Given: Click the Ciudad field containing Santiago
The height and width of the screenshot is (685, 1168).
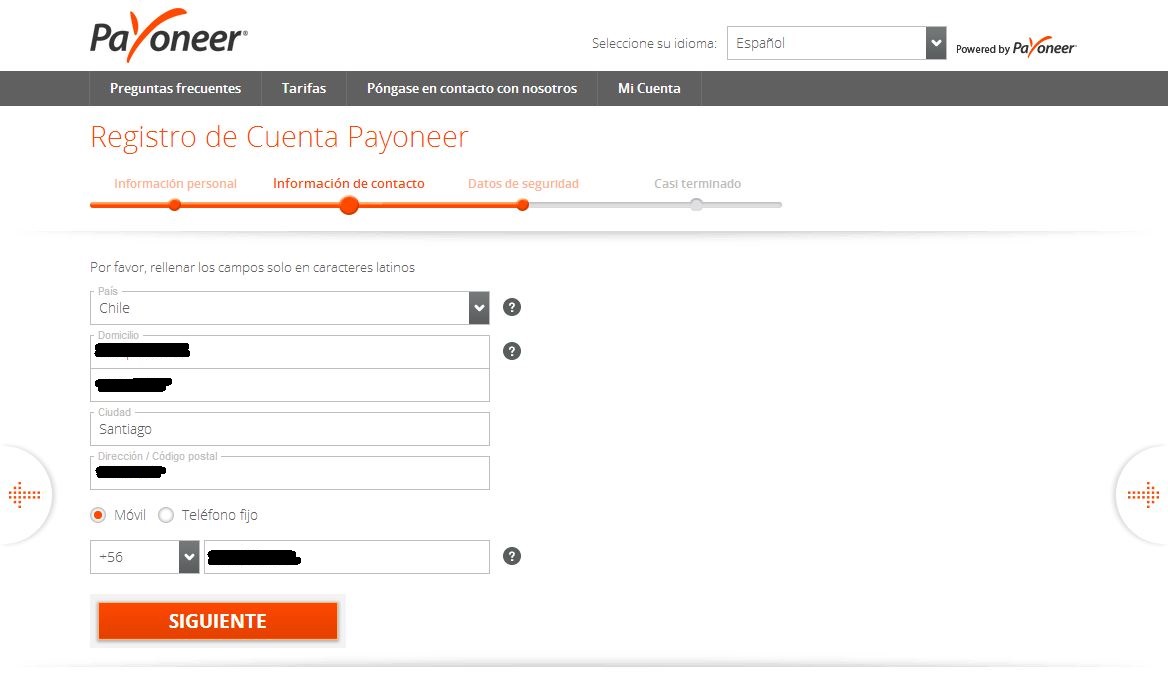Looking at the screenshot, I should (290, 429).
